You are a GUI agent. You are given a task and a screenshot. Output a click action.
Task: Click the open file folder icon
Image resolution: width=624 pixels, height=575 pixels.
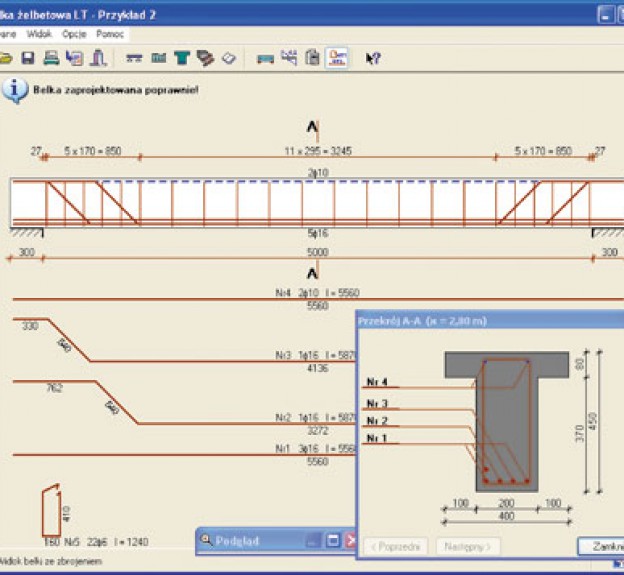coord(6,58)
